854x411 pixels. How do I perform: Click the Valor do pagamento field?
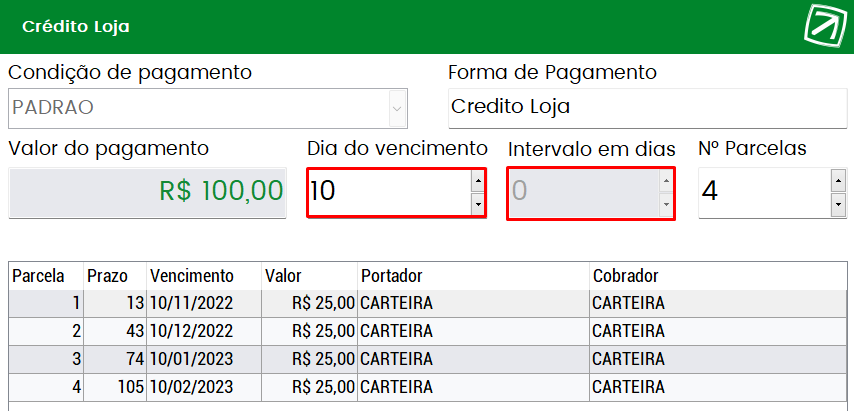tap(147, 193)
